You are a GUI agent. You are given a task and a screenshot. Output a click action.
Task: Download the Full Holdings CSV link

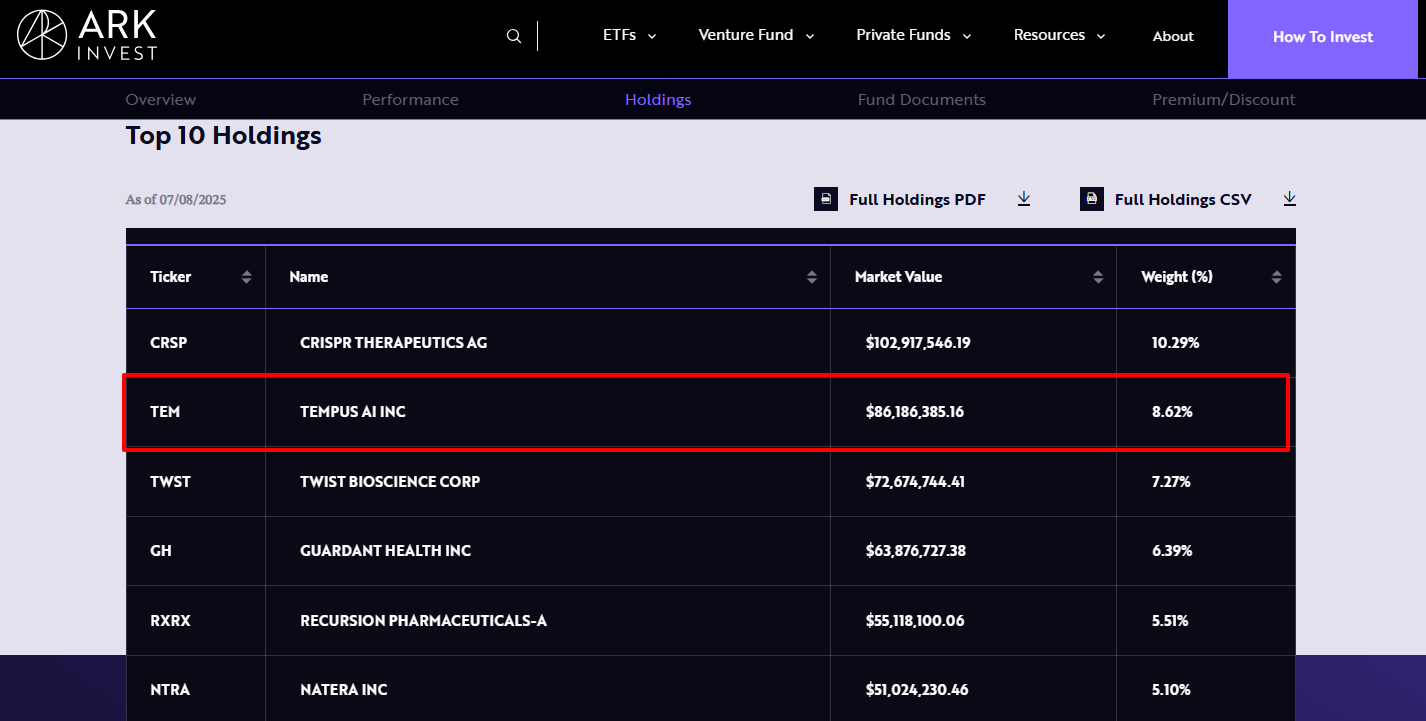[1183, 199]
